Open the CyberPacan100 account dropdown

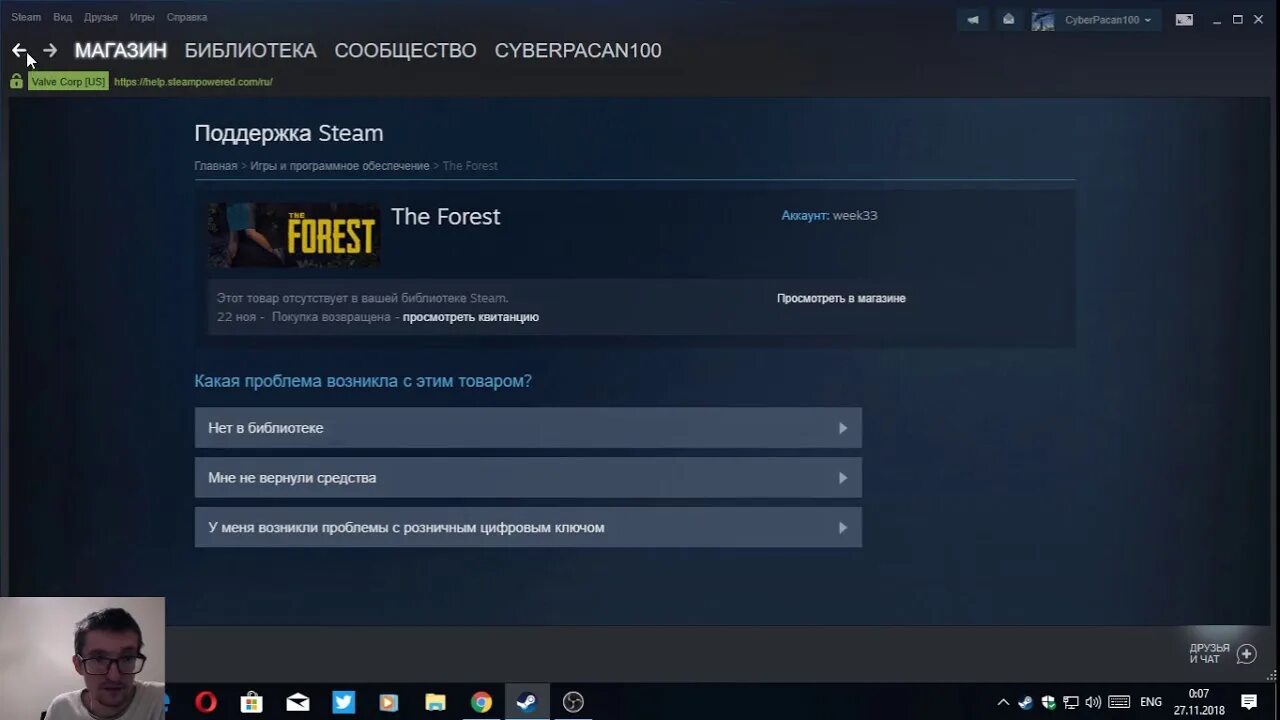(1108, 20)
